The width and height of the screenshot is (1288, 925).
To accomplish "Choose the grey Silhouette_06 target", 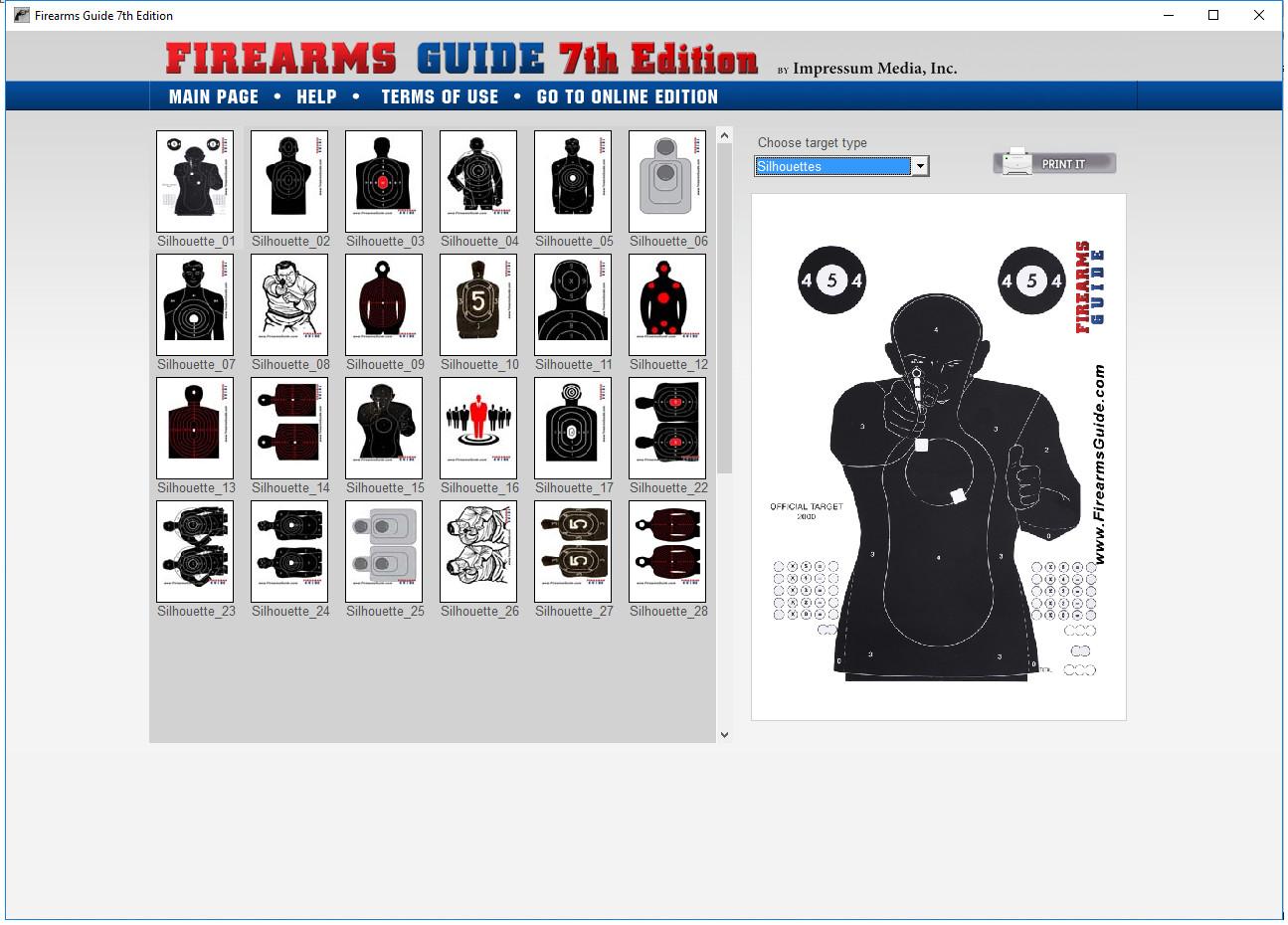I will pos(667,182).
